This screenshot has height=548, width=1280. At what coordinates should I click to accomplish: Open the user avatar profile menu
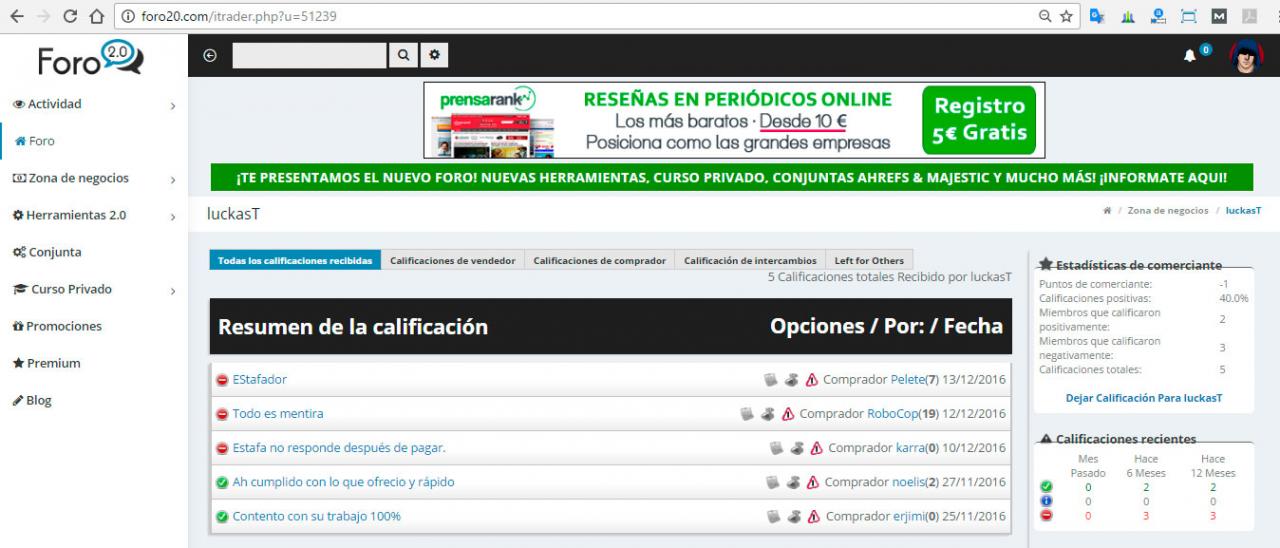[x=1246, y=57]
